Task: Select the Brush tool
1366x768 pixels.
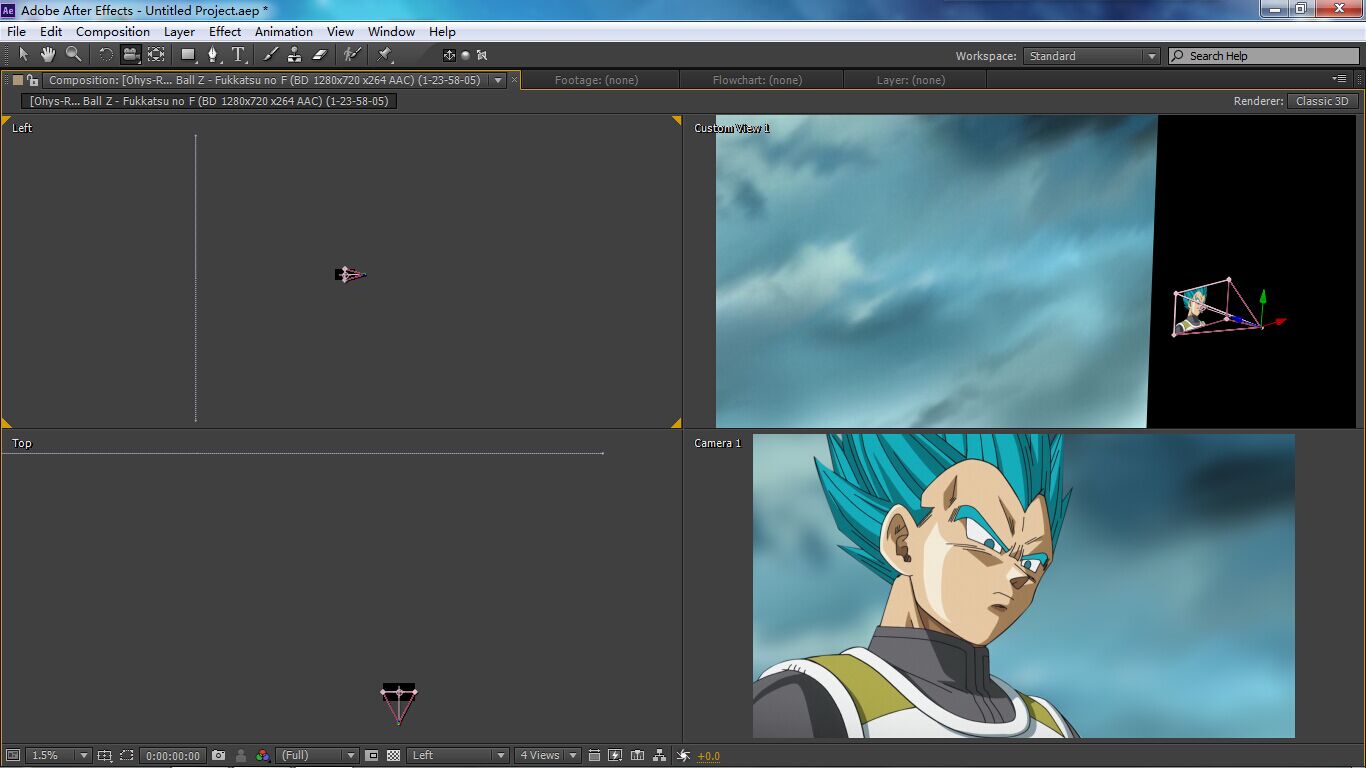Action: 271,55
